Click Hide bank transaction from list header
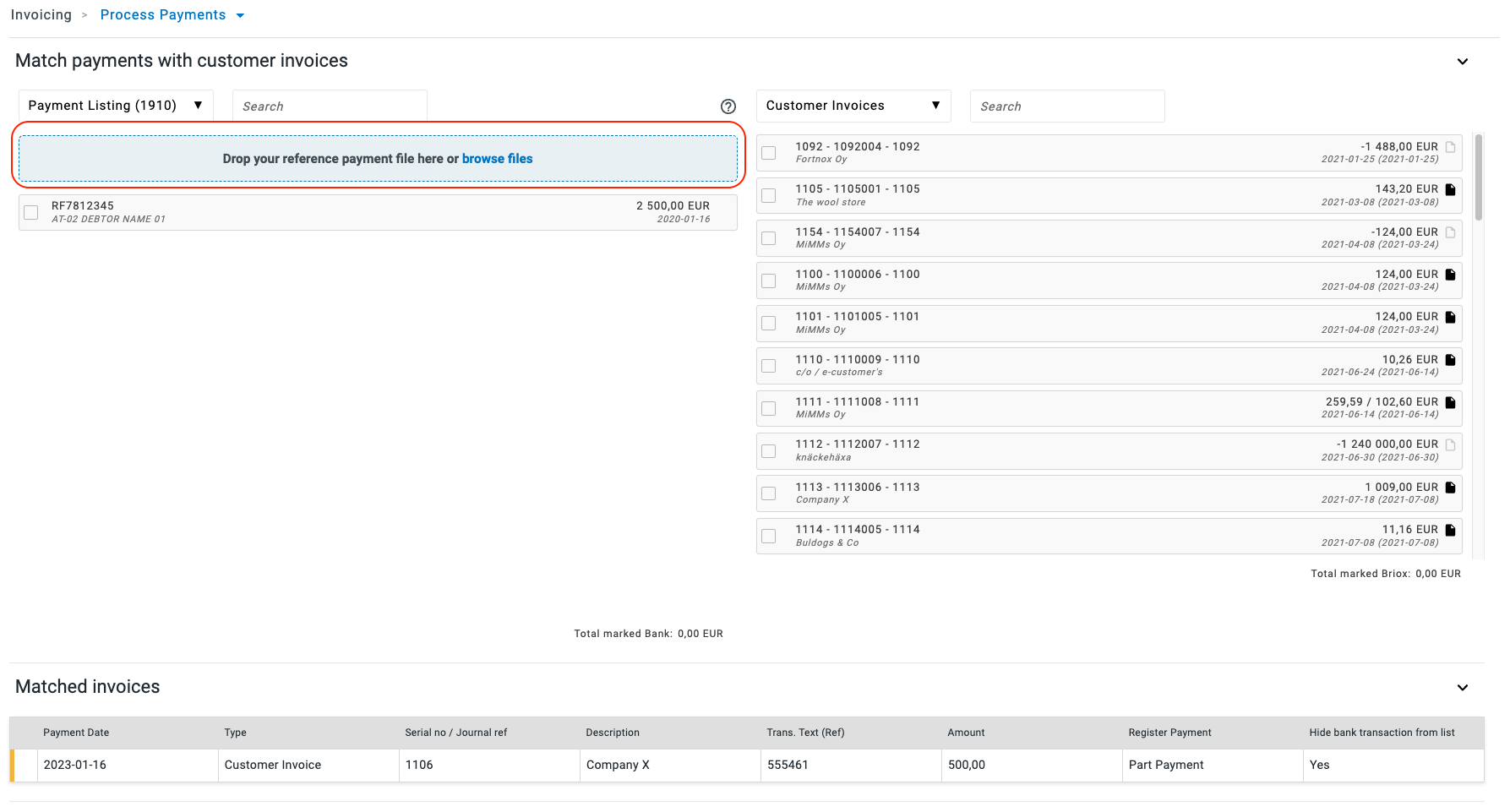The height and width of the screenshot is (812, 1510). [1382, 733]
